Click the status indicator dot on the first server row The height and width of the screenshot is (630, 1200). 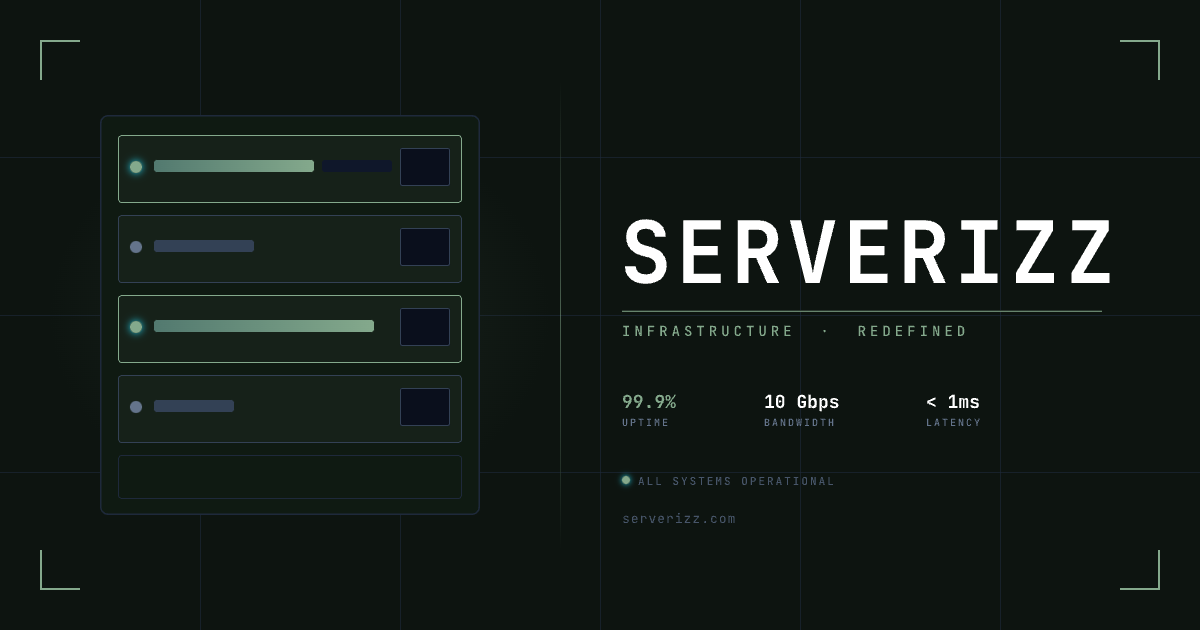click(x=136, y=167)
